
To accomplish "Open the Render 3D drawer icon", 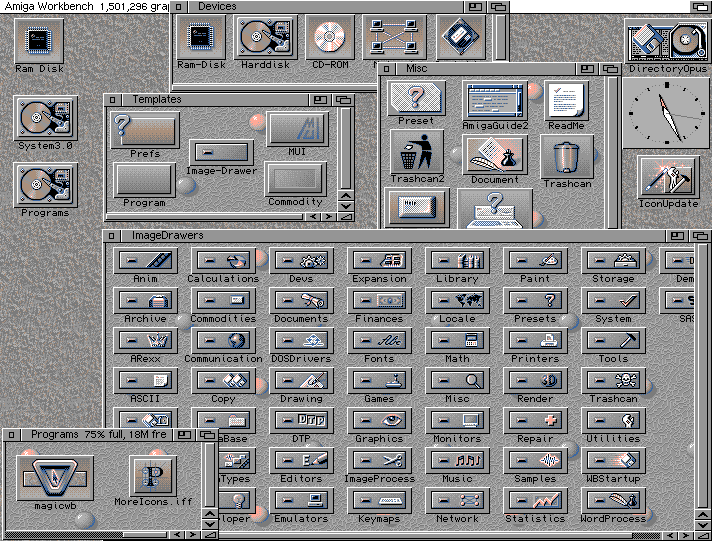I will 535,381.
